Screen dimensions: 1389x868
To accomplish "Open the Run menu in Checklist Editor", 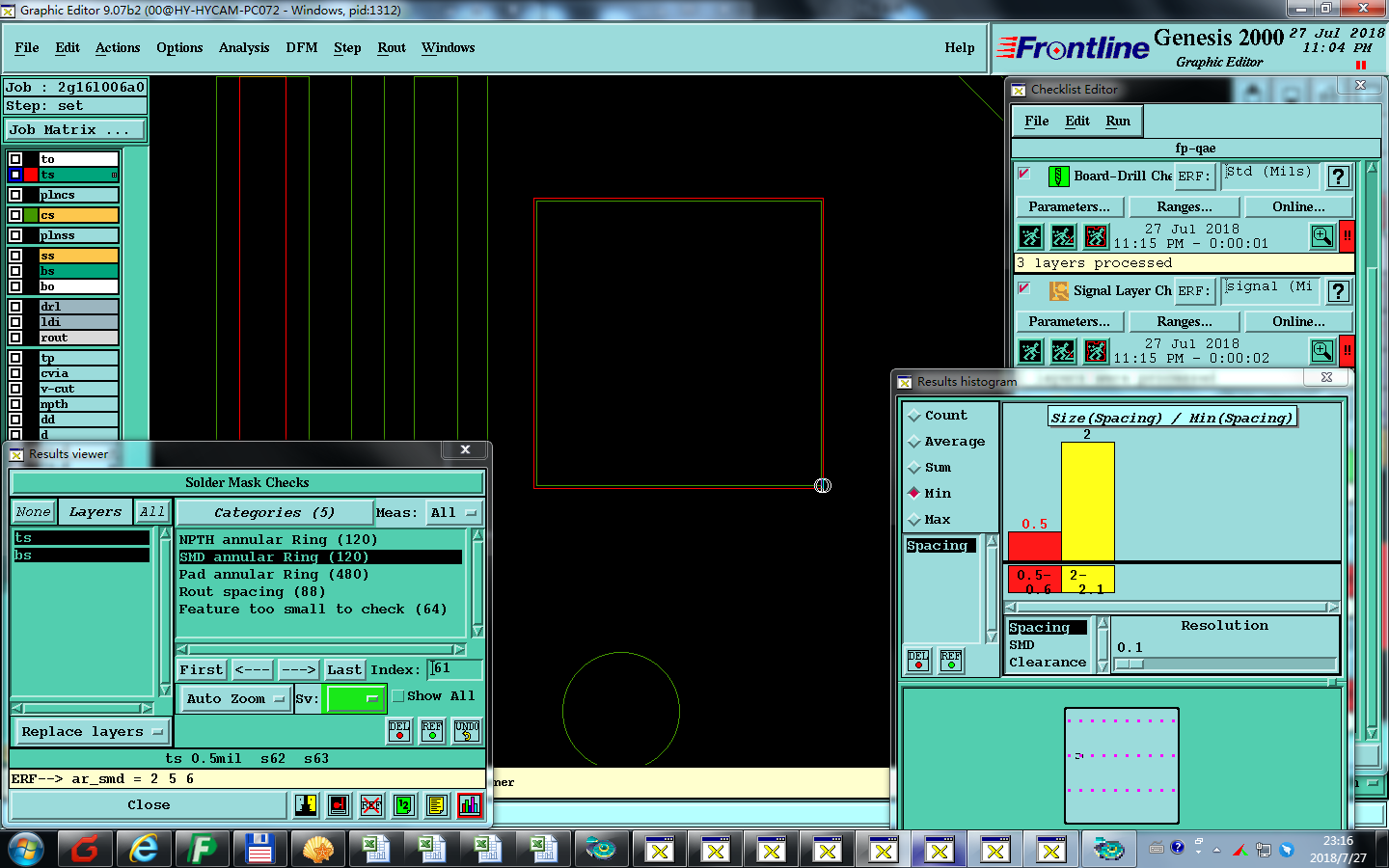I will click(1118, 122).
